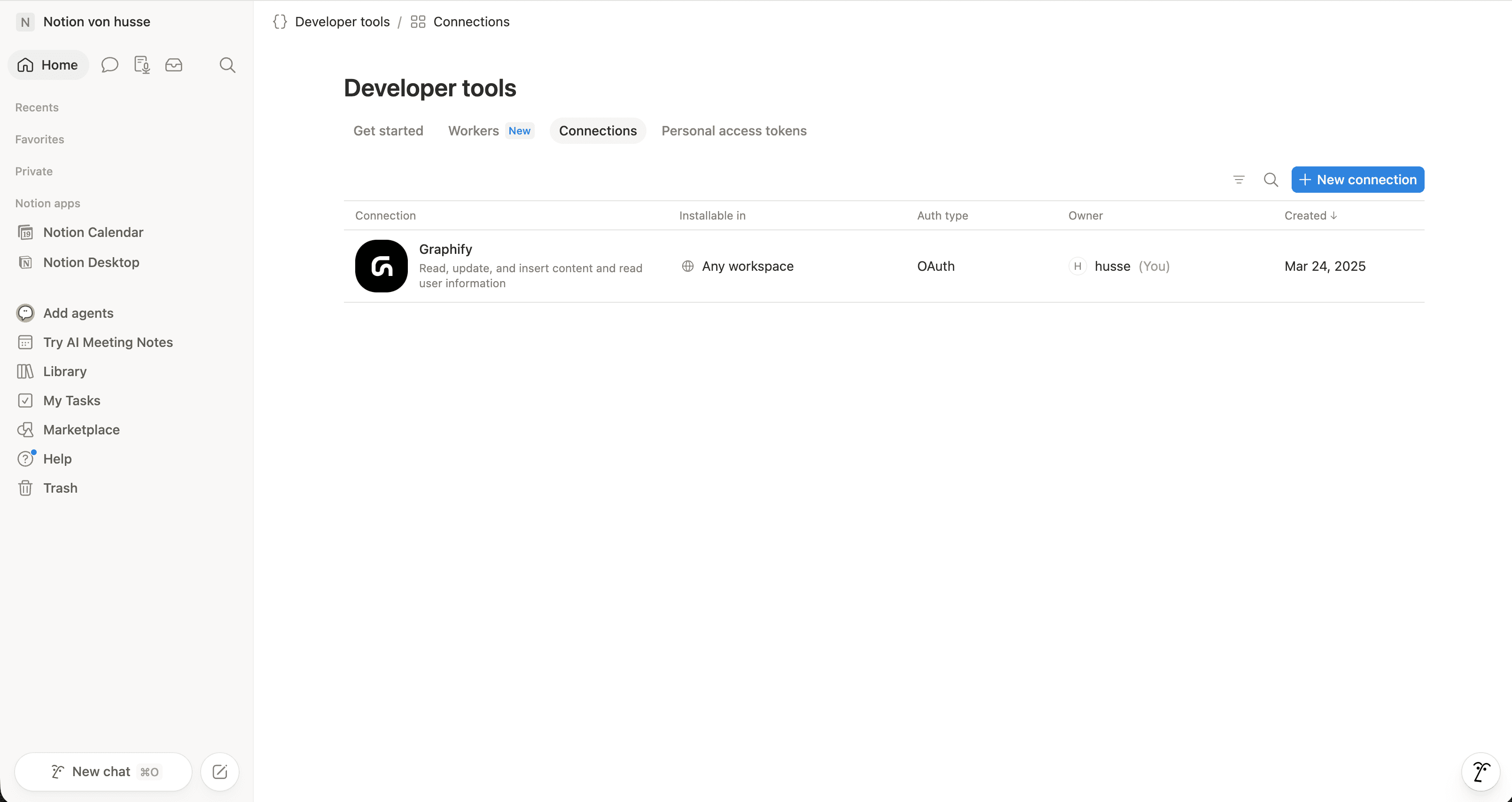The image size is (1512, 802).
Task: Open the Library page
Action: tap(64, 371)
